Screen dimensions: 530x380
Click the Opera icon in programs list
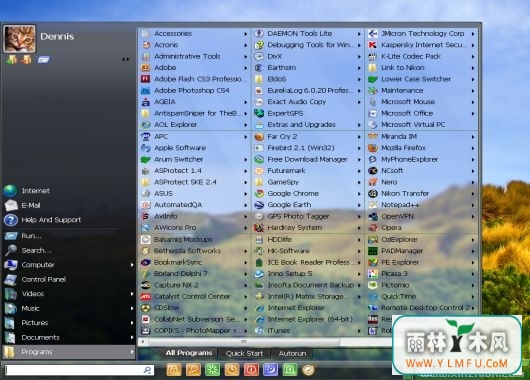coord(372,228)
